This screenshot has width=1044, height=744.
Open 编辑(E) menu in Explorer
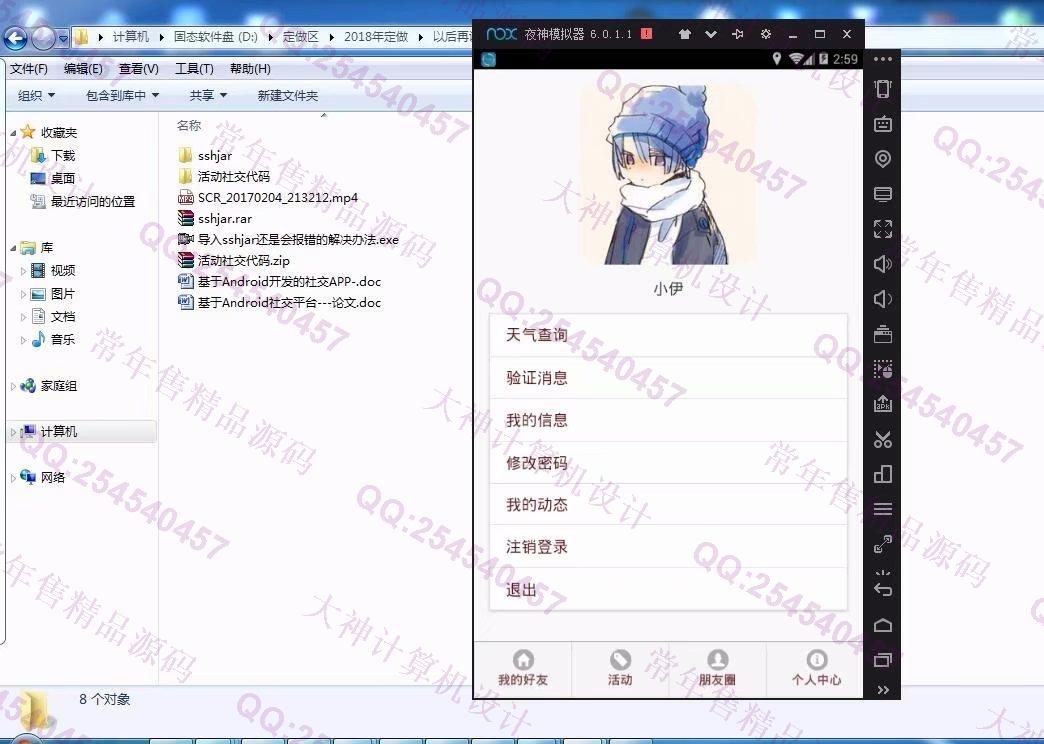pos(83,69)
